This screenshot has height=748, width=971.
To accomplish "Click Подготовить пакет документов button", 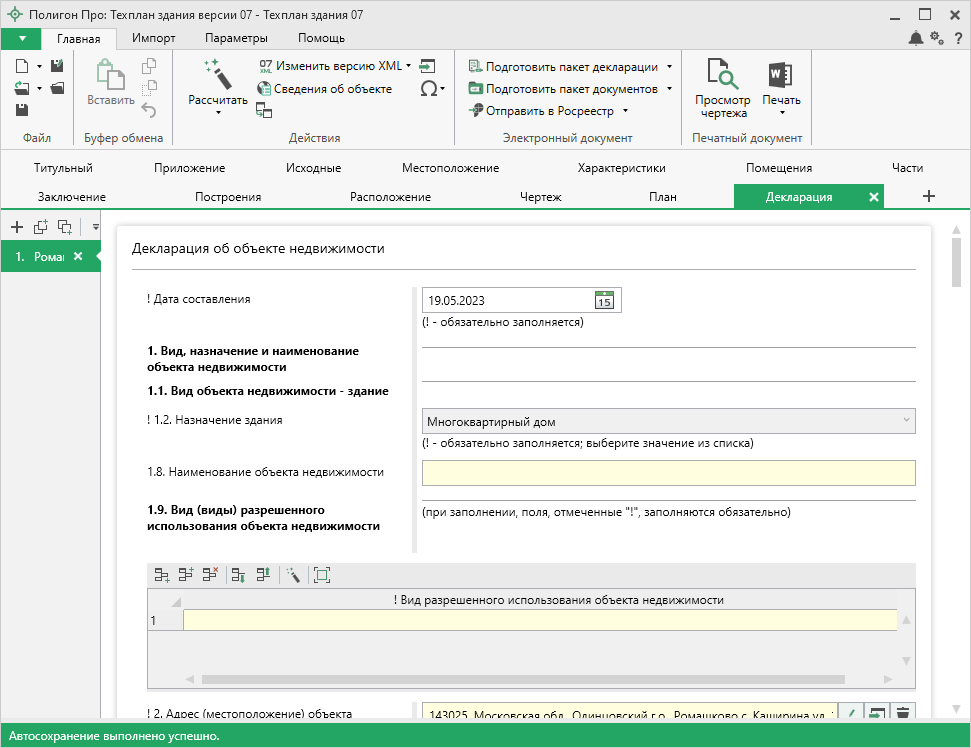I will click(x=571, y=89).
